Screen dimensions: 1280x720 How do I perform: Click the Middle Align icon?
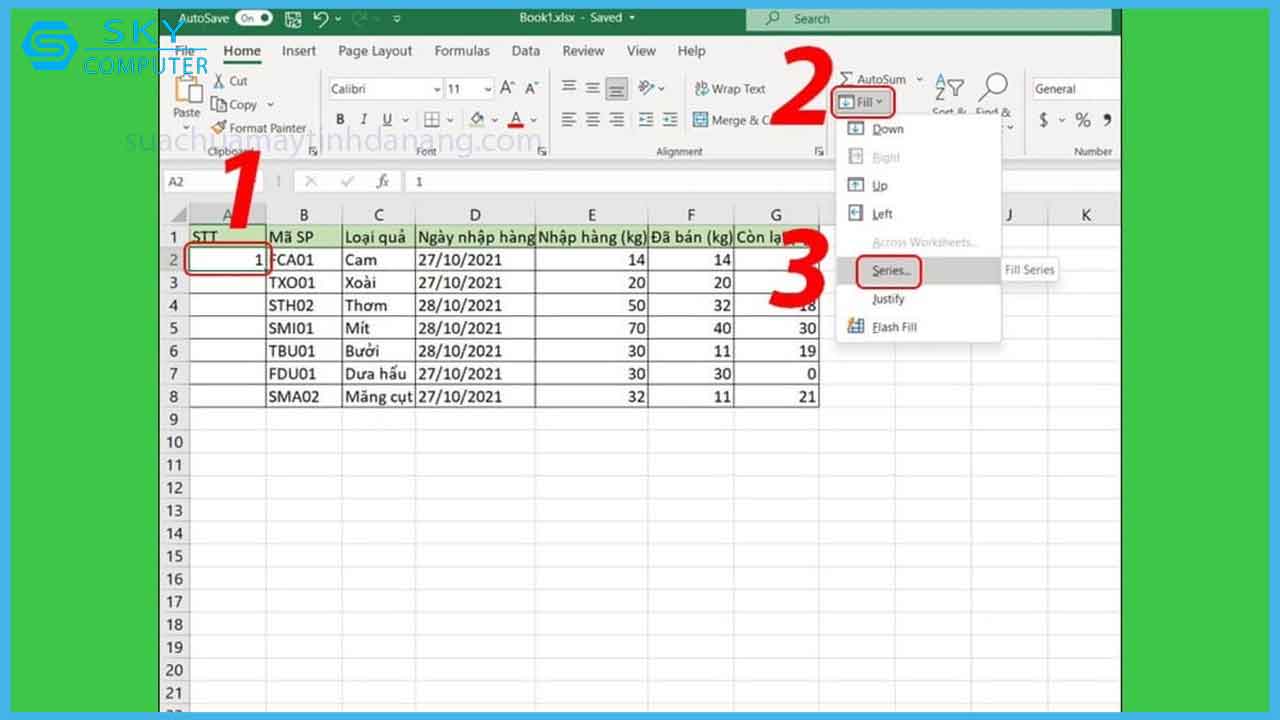(593, 88)
